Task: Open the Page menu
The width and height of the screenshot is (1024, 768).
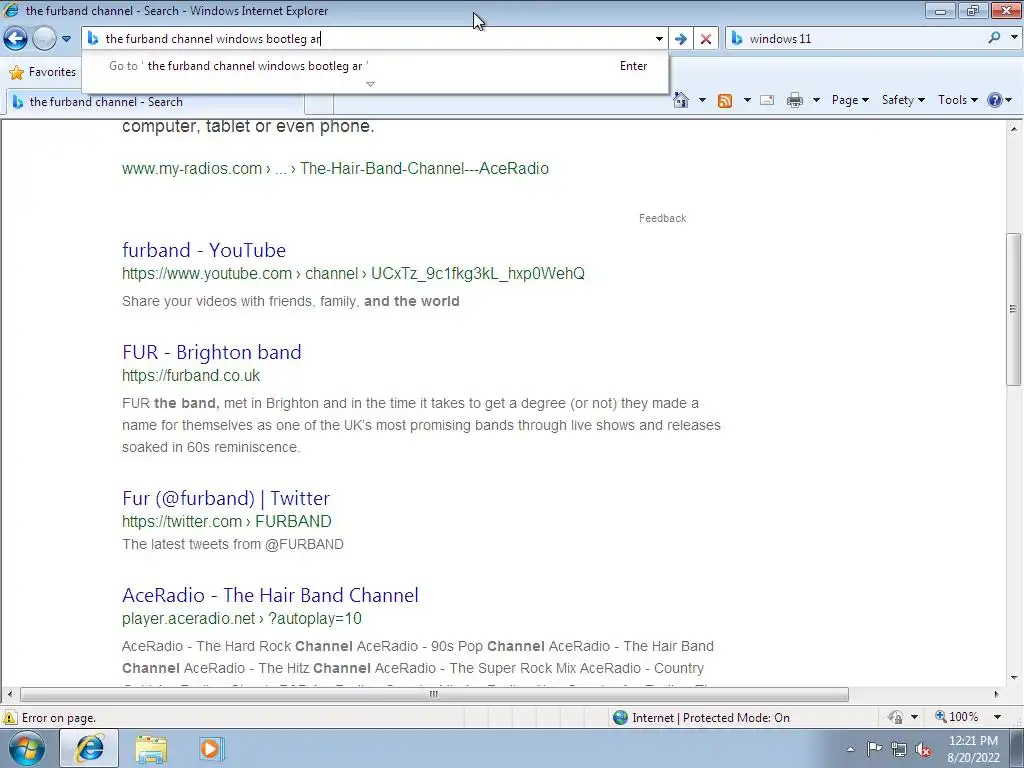Action: coord(850,100)
